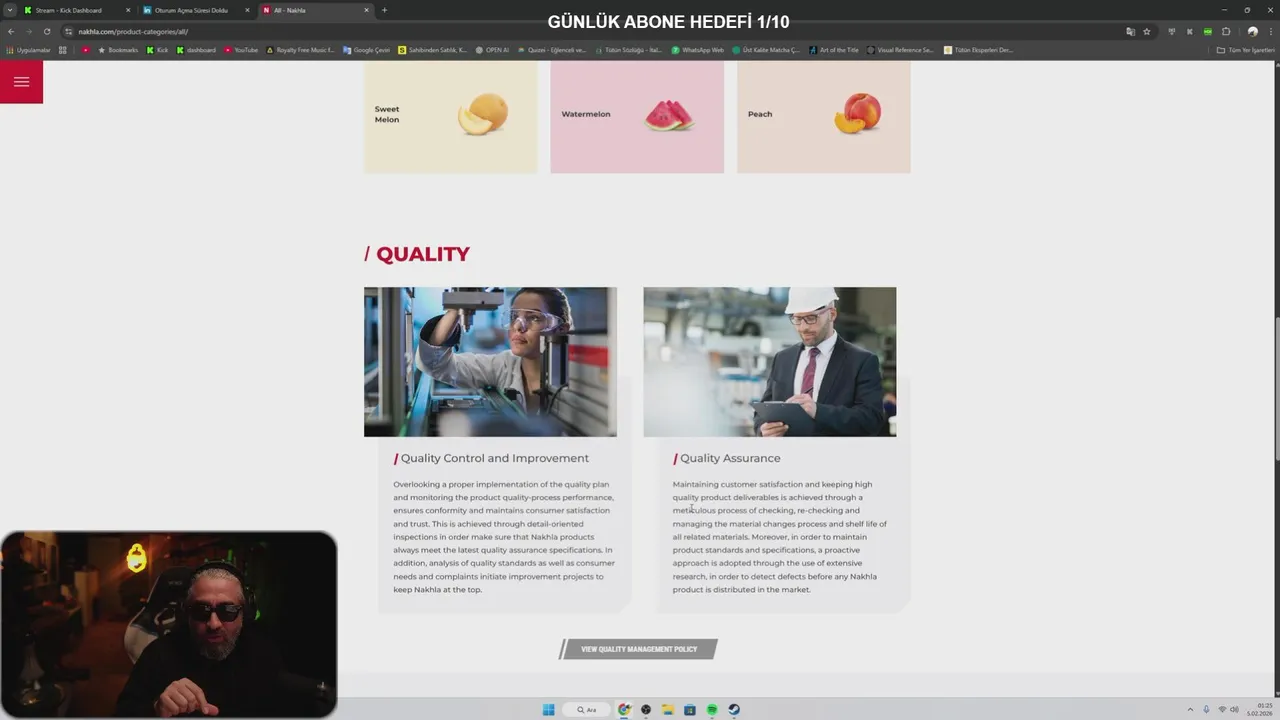Viewport: 1280px width, 720px height.
Task: Close the All - Nakhla tab
Action: [366, 10]
